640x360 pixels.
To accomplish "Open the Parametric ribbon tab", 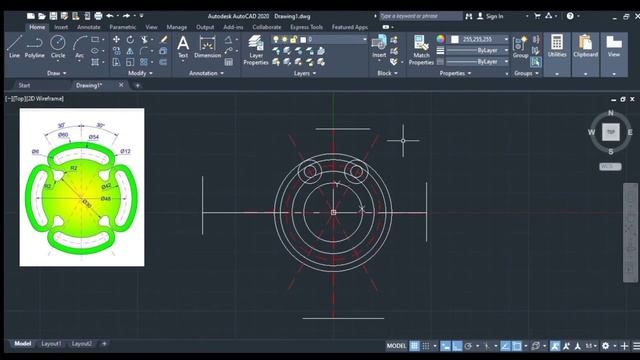I will [x=122, y=27].
